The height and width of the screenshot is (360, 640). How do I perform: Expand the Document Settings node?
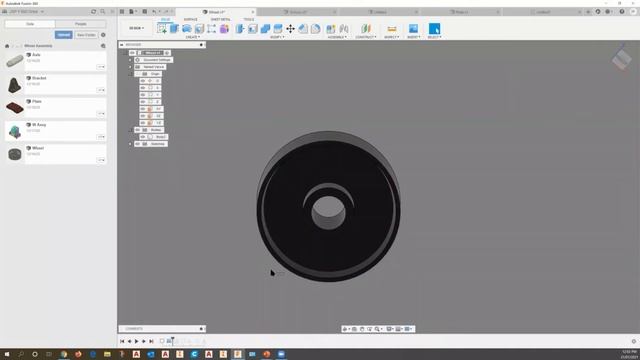tap(131, 60)
